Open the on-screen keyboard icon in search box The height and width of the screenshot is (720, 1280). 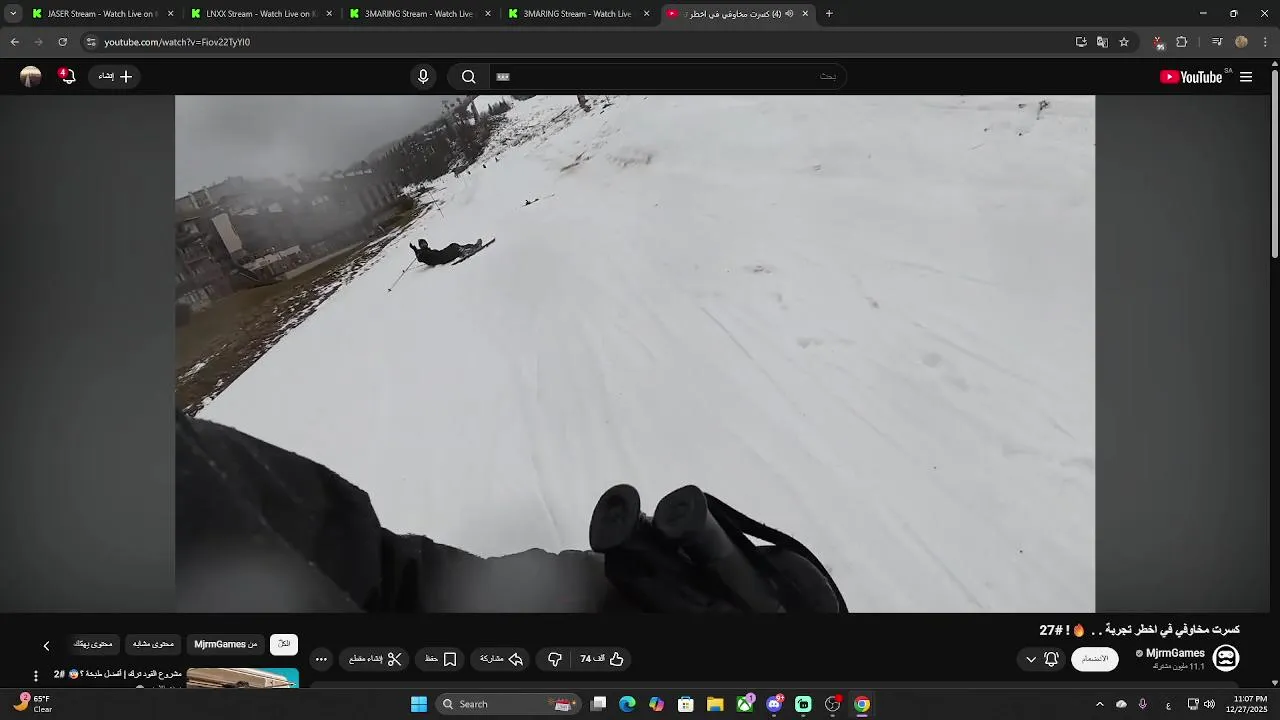point(503,77)
